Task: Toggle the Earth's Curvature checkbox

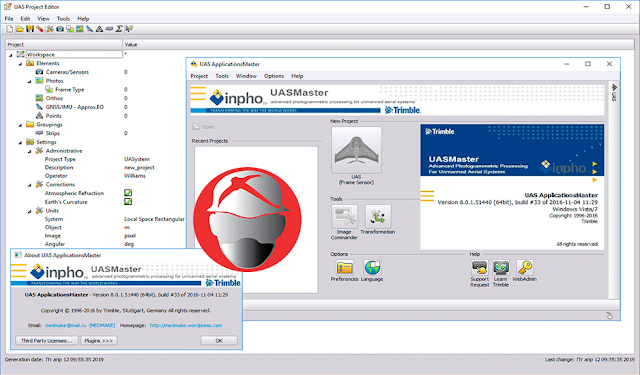Action: [x=128, y=202]
